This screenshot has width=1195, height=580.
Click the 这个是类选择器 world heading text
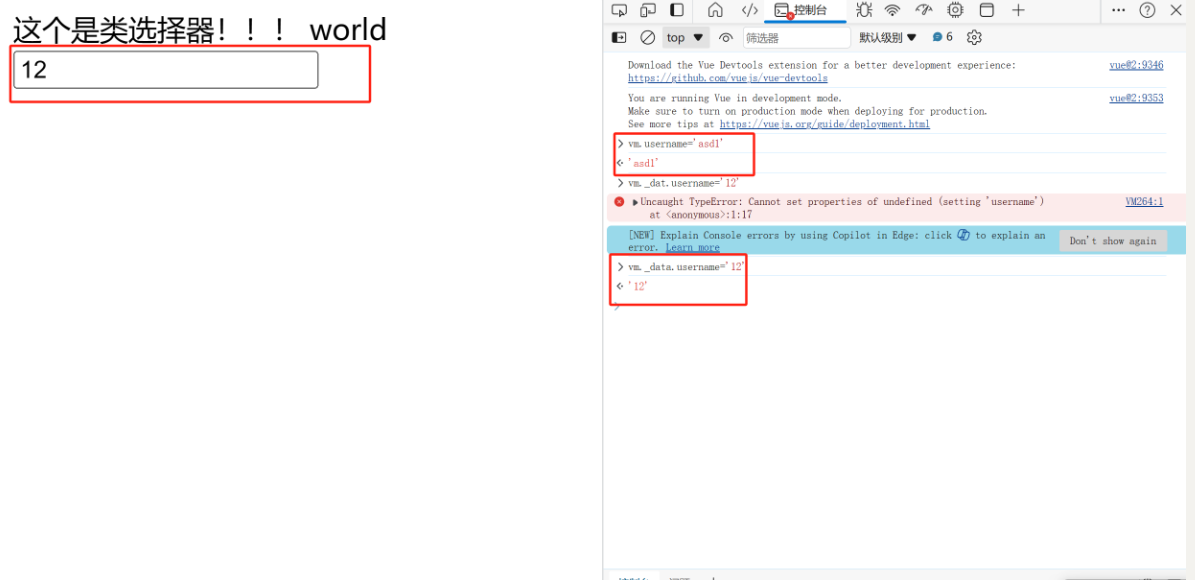200,29
